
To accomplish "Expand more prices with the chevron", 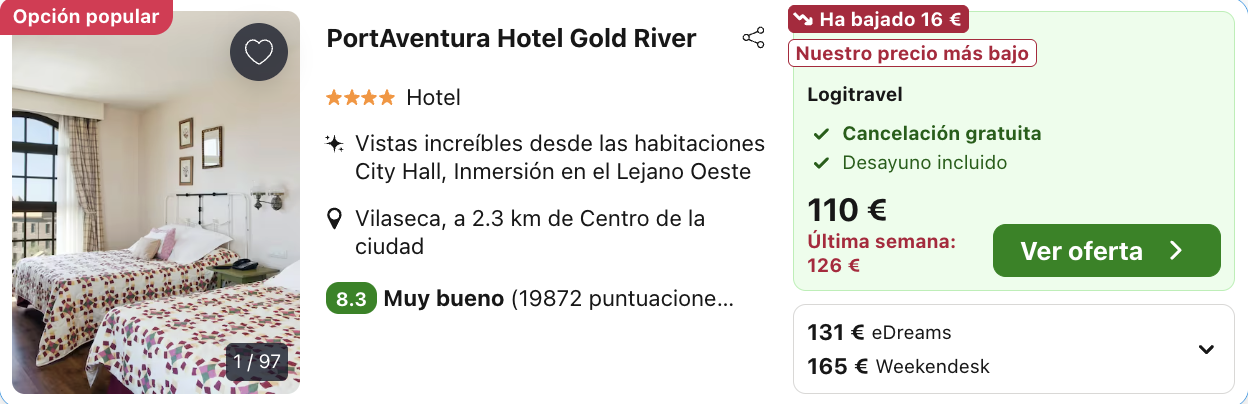I will click(x=1206, y=349).
